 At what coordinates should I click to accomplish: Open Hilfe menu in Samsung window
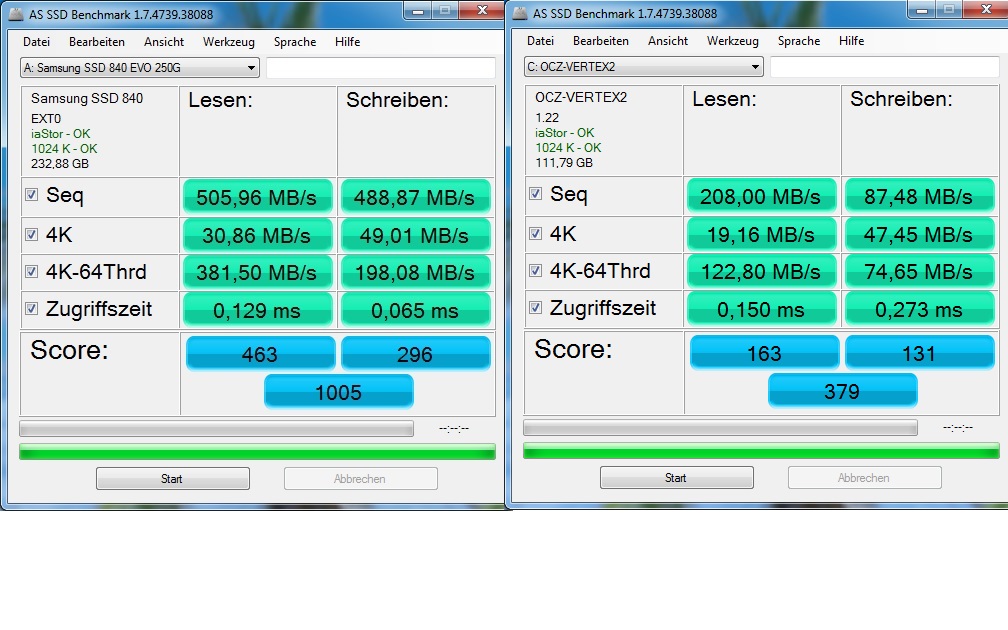[347, 42]
